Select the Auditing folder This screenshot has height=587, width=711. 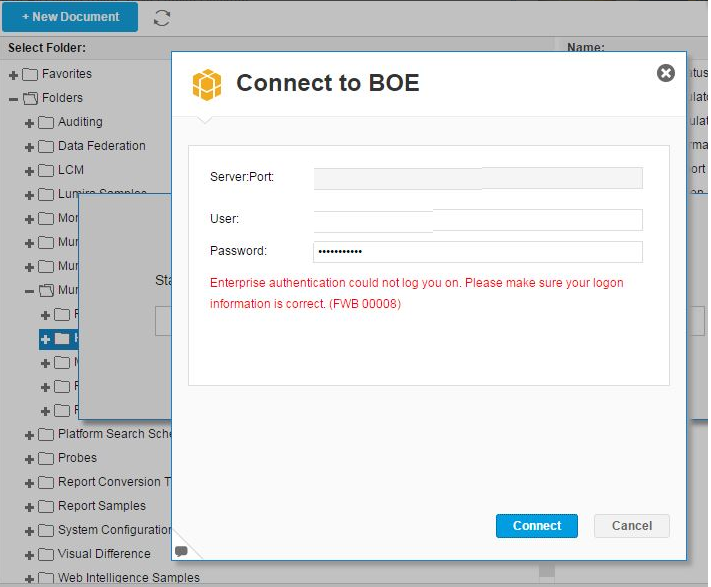(80, 122)
